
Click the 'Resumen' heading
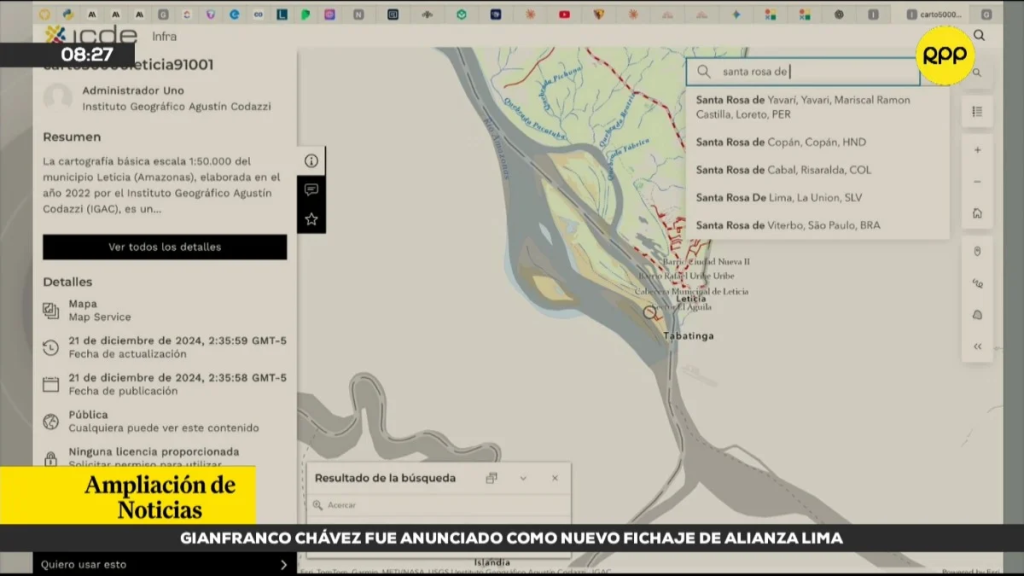(72, 136)
